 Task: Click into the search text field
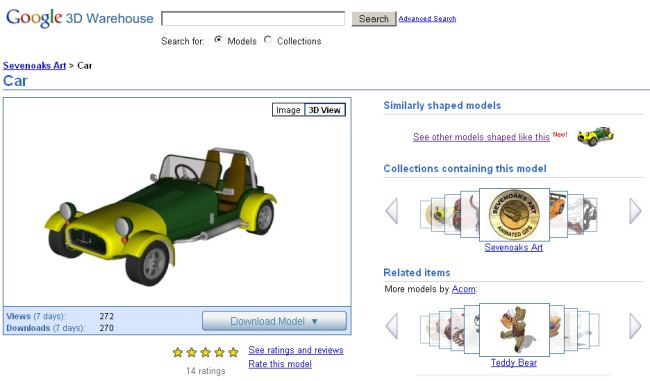coord(253,19)
